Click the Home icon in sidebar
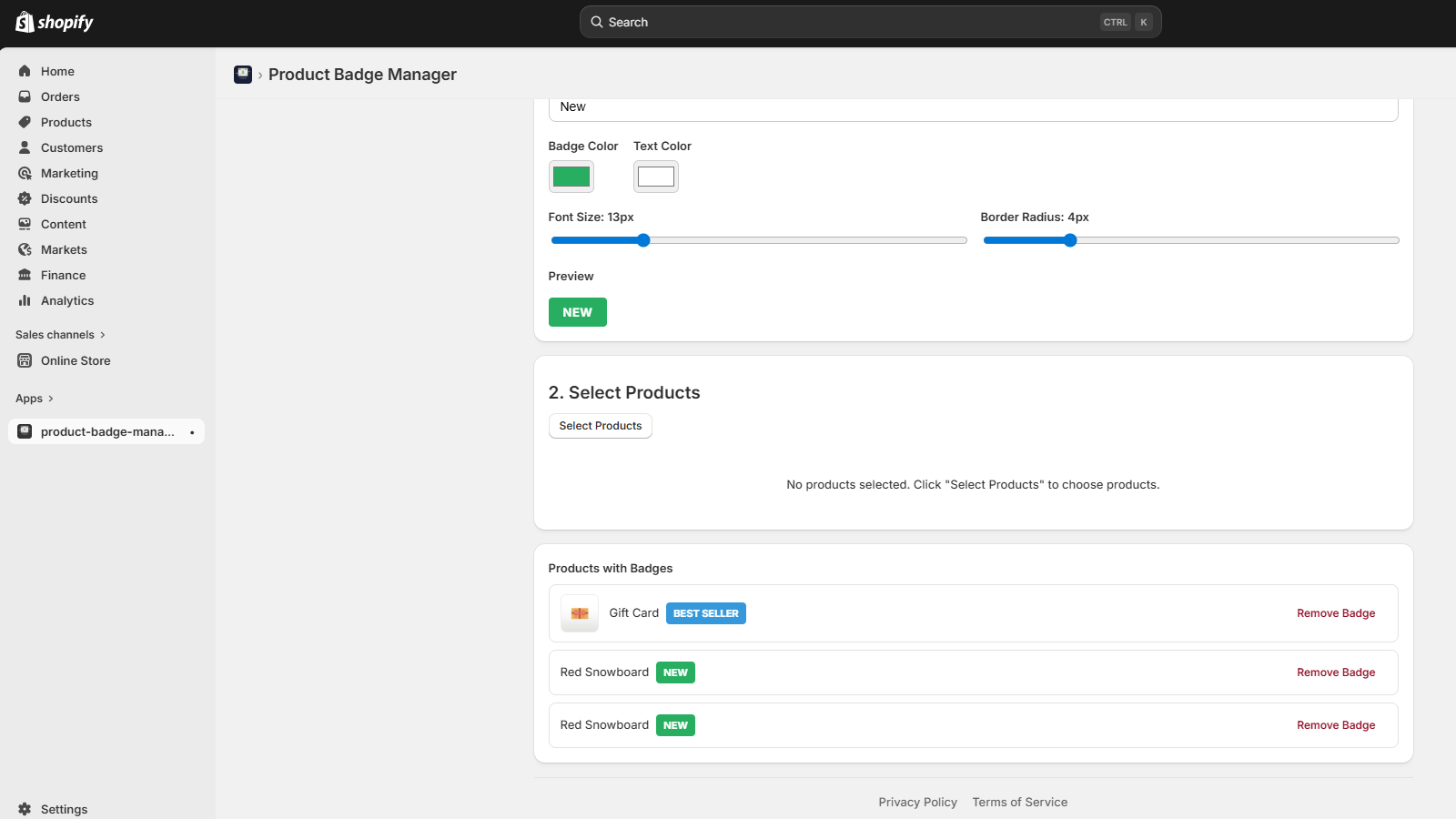The width and height of the screenshot is (1456, 819). (25, 71)
